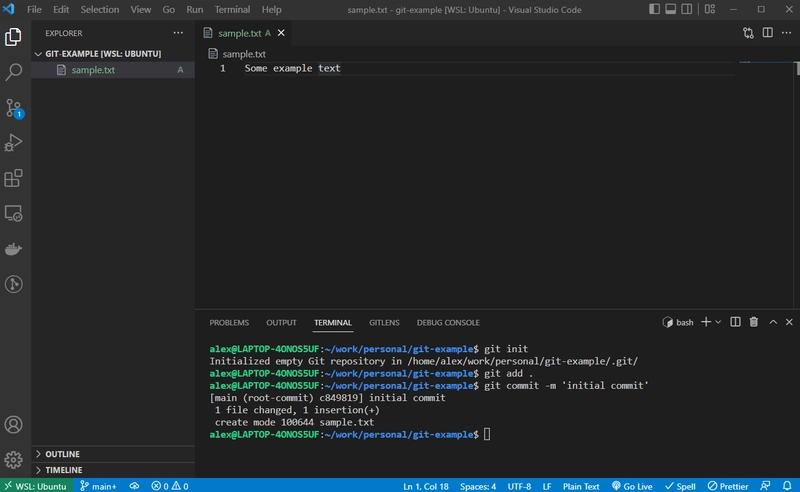
Task: Open the Search view in activity bar
Action: coord(13,72)
